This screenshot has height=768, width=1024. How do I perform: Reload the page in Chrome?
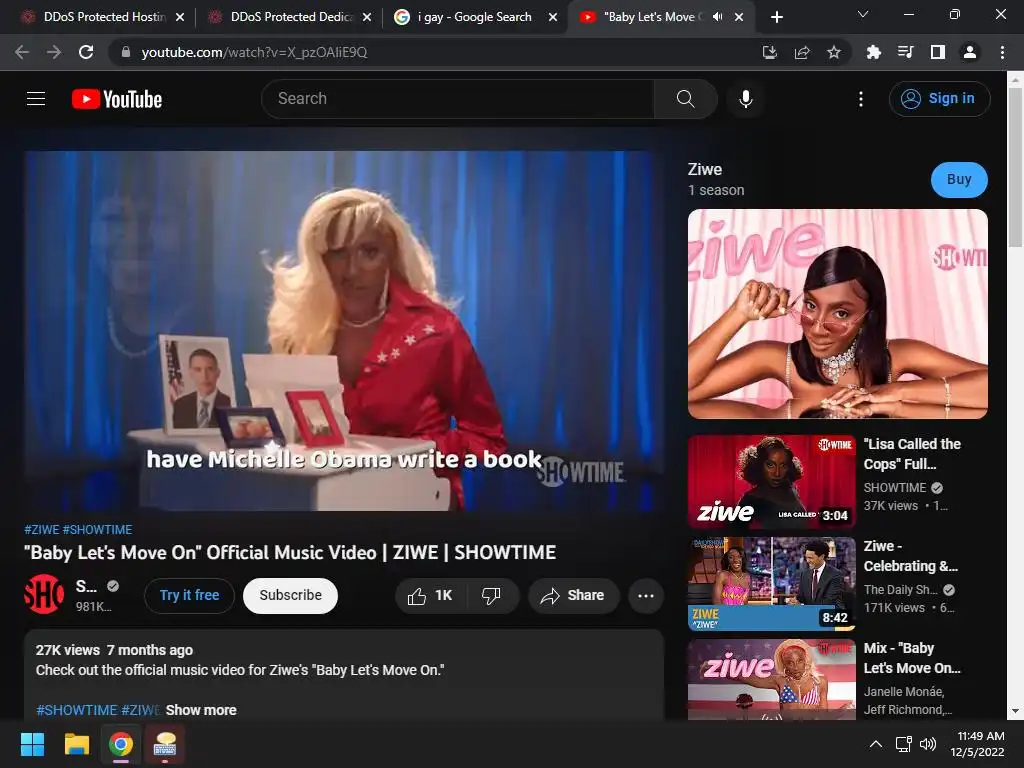[86, 52]
